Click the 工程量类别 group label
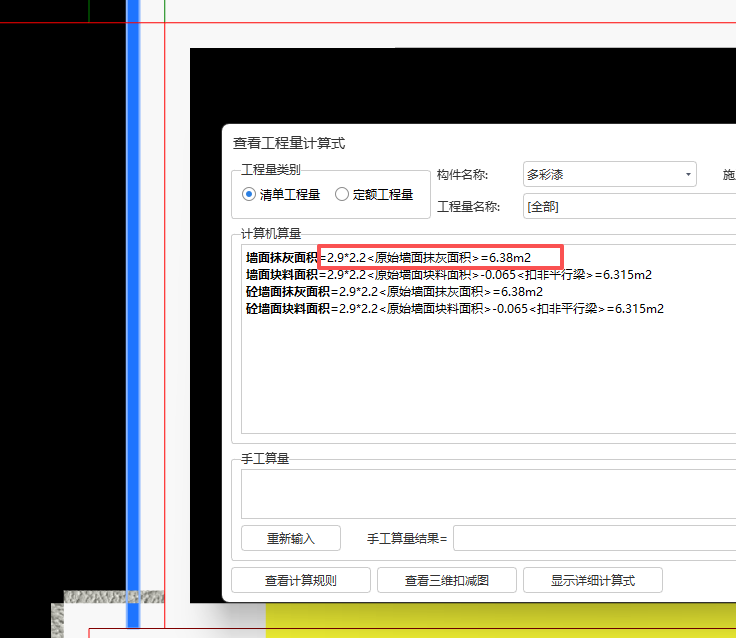 point(271,169)
